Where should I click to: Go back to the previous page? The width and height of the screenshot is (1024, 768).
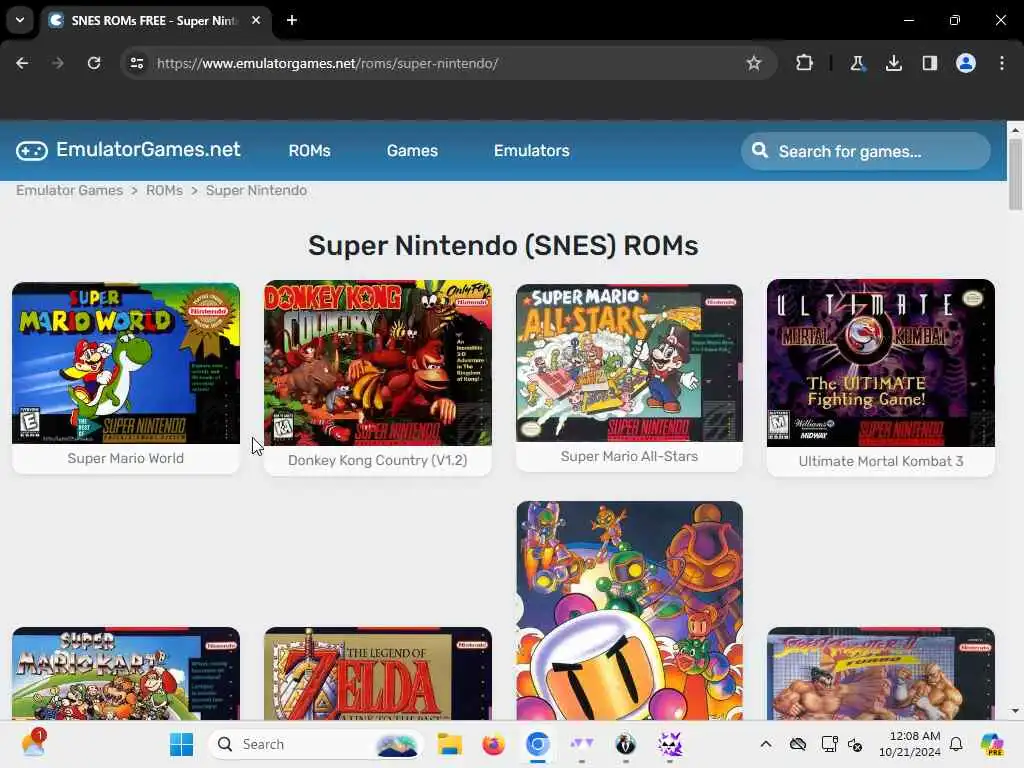(22, 63)
